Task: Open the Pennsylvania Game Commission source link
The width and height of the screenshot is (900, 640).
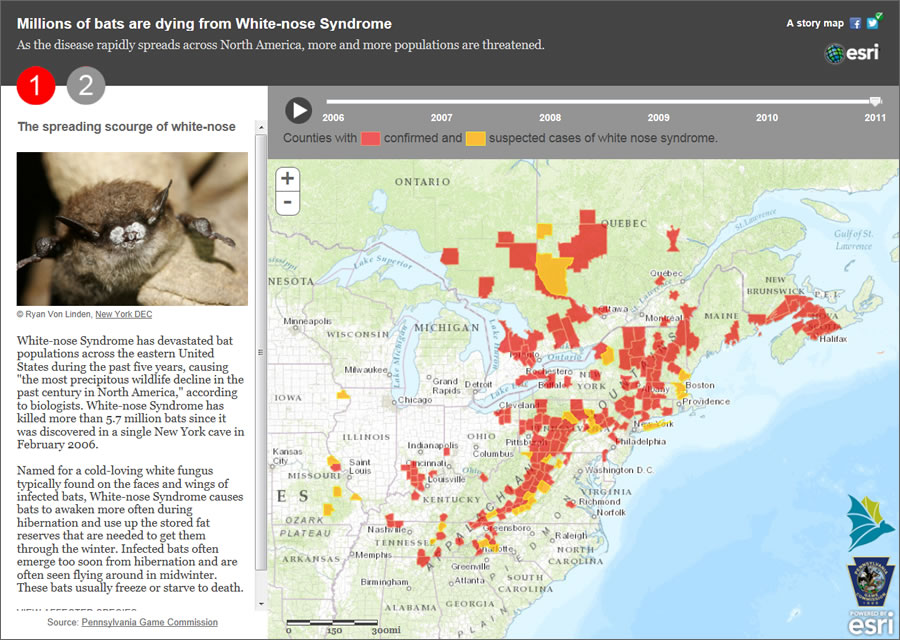Action: coord(149,622)
